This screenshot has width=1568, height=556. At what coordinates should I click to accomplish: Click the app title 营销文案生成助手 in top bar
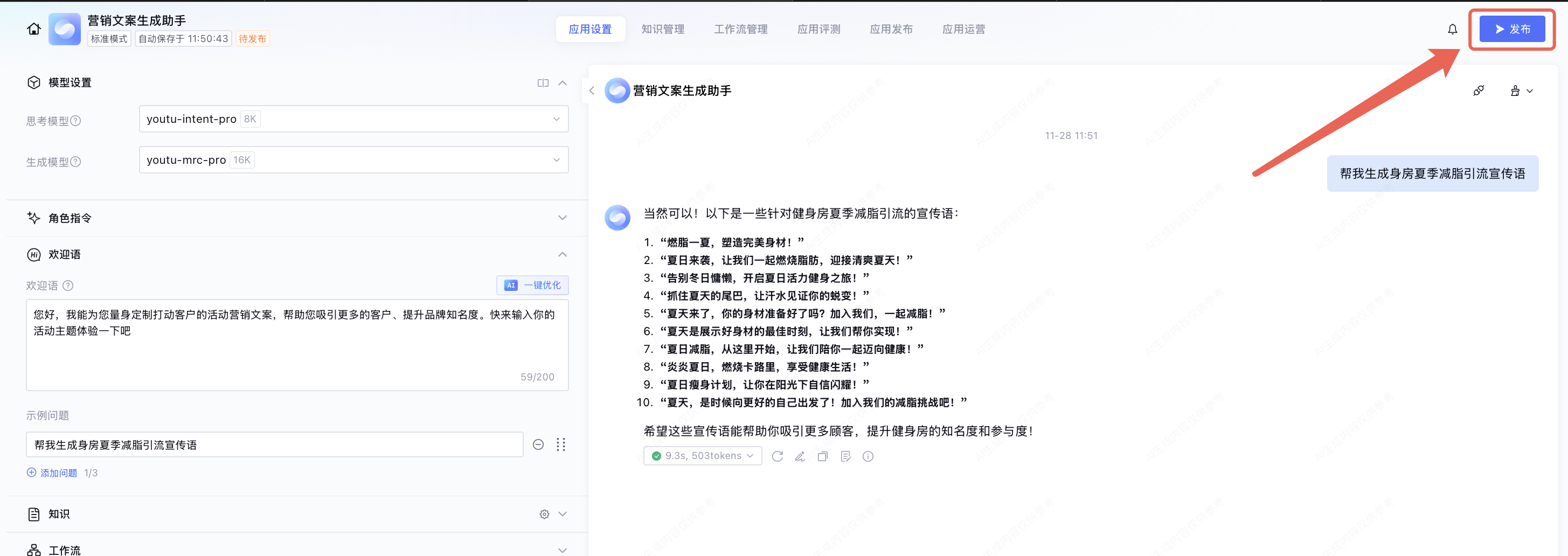(137, 20)
